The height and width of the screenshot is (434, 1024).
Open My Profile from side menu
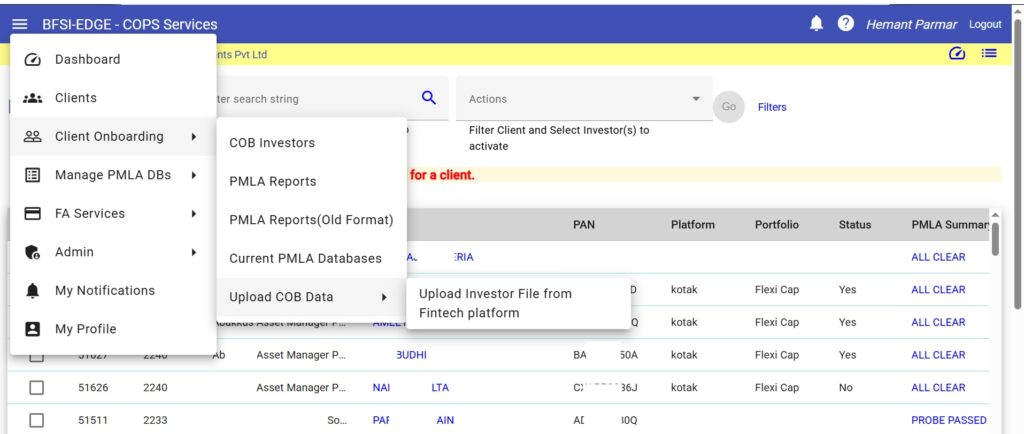85,329
